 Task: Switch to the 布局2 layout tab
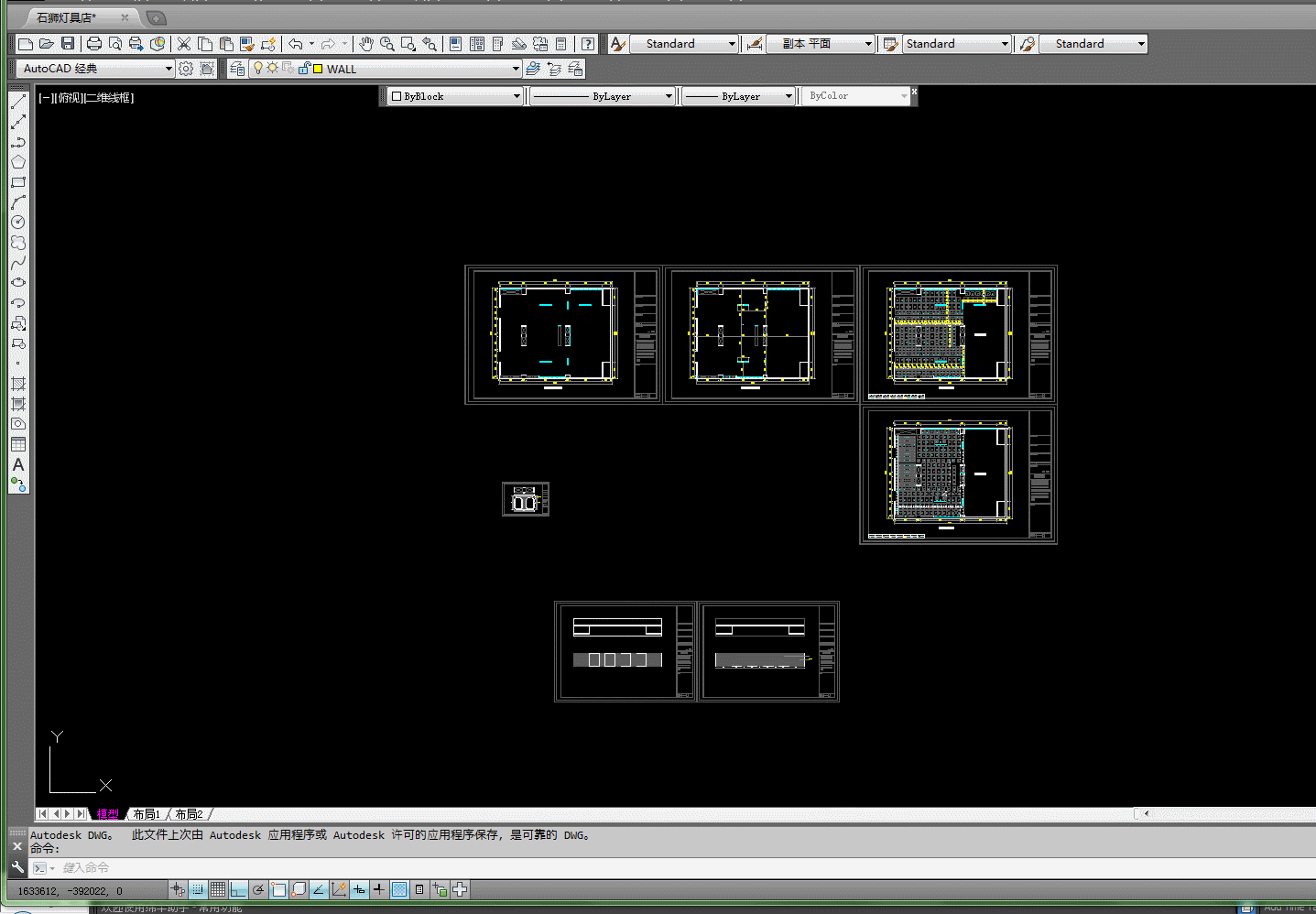(x=189, y=814)
